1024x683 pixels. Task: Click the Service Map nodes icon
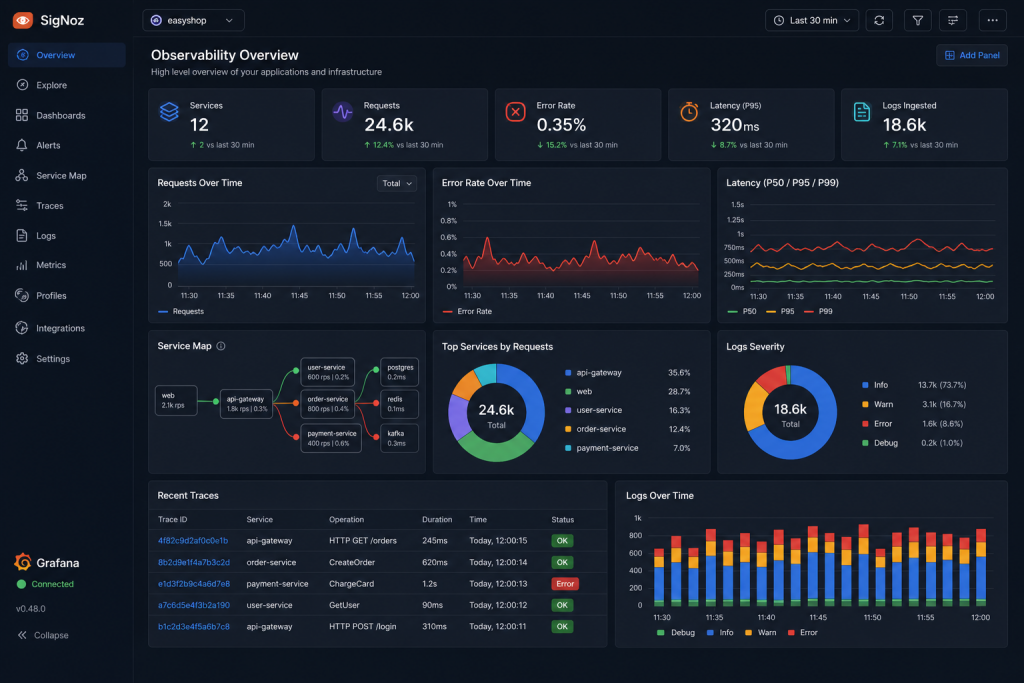[x=22, y=175]
